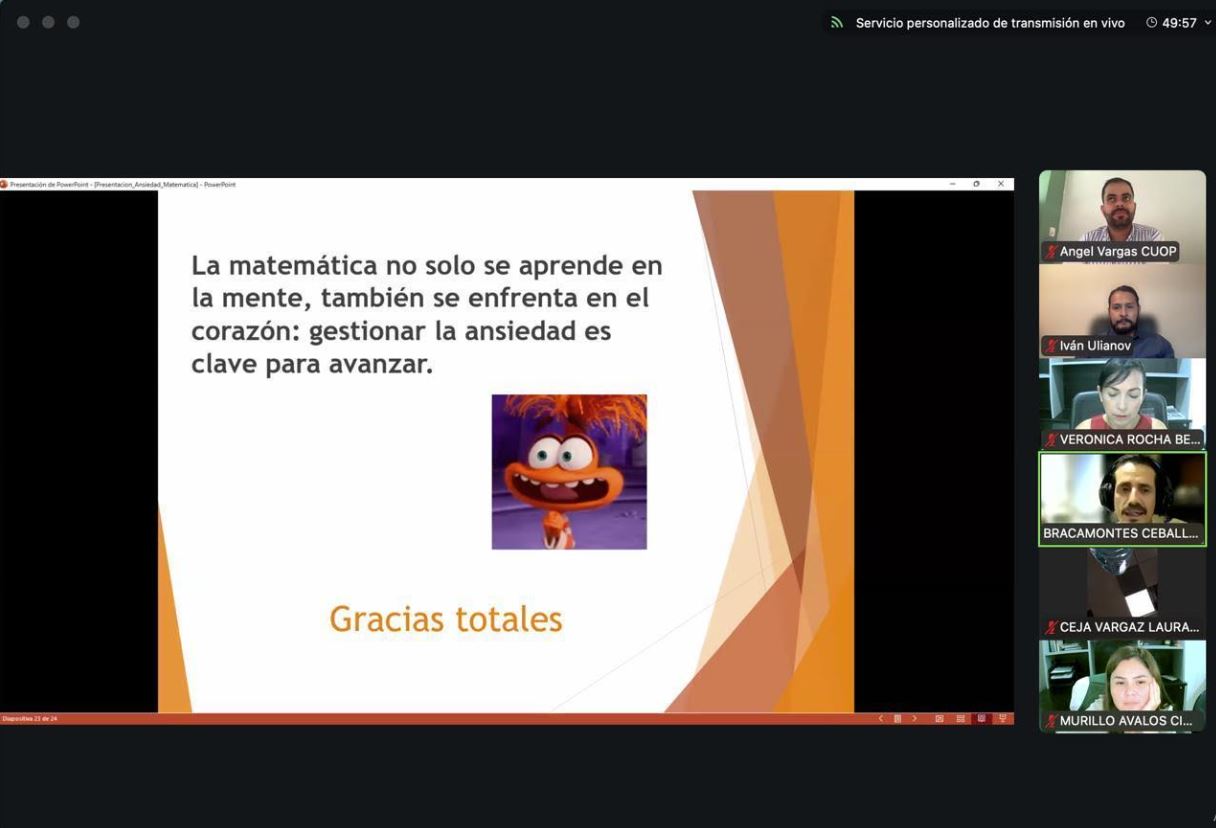
Task: Advance to the next slide using the right arrow
Action: 914,718
